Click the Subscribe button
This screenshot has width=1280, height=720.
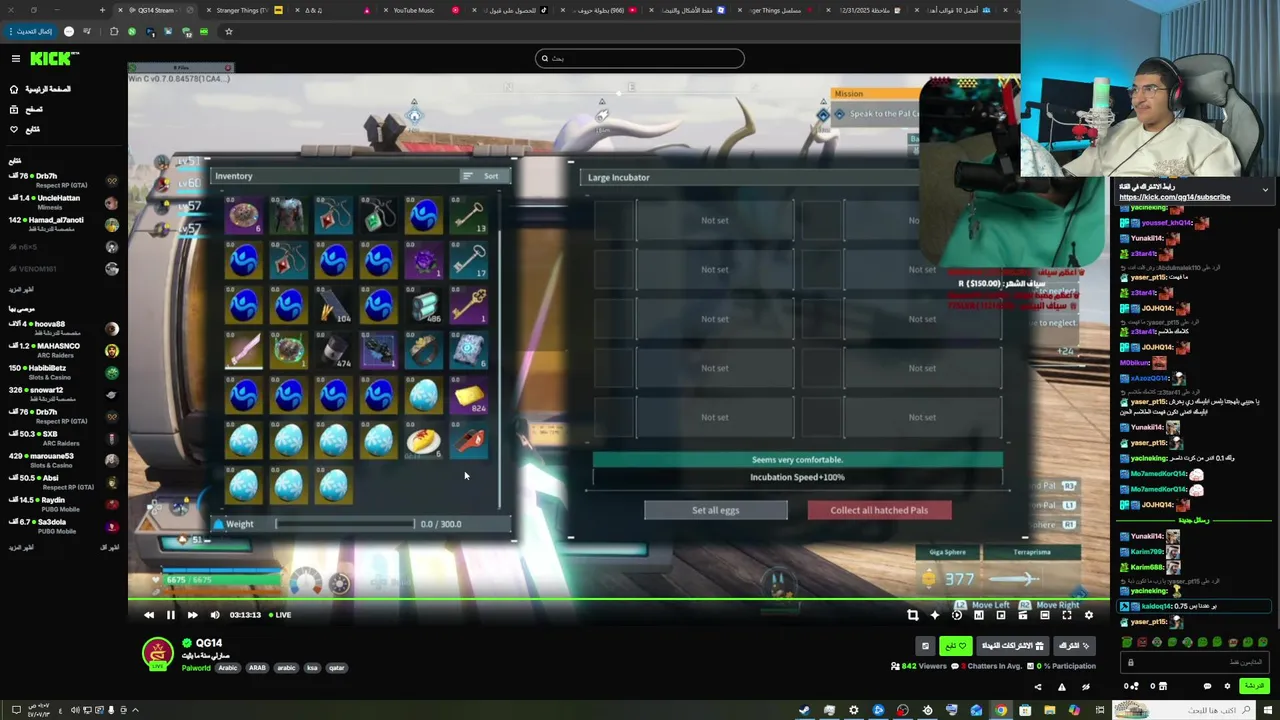point(1075,646)
